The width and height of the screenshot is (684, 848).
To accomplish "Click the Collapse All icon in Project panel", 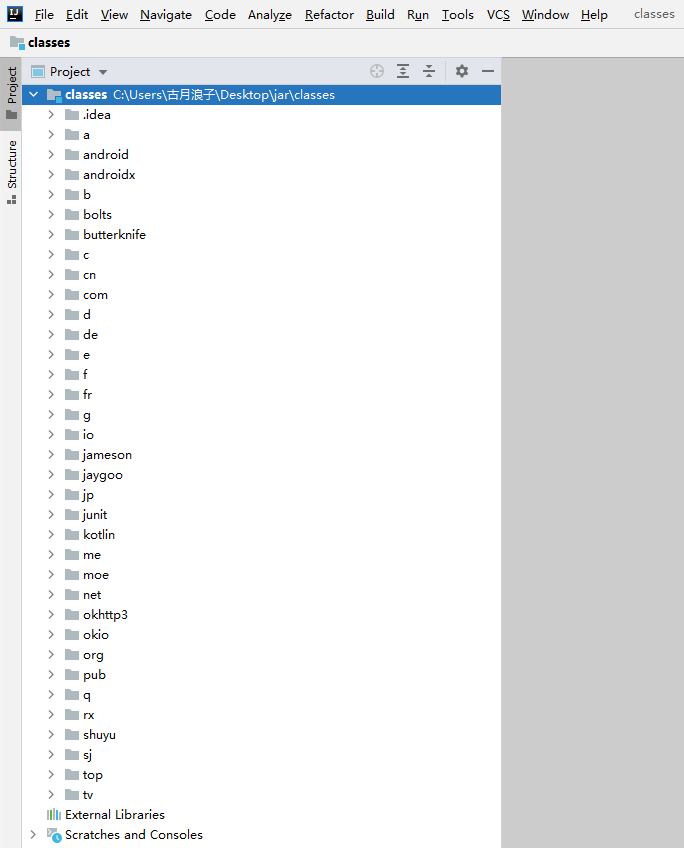I will [x=429, y=71].
